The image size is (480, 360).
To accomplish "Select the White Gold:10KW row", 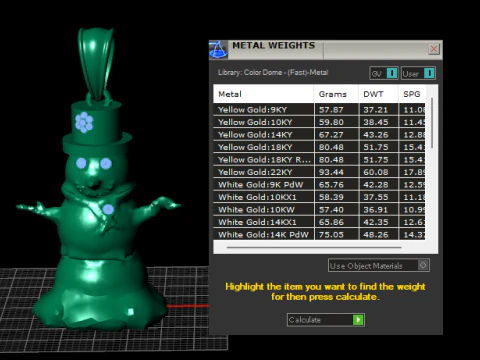I will click(319, 210).
